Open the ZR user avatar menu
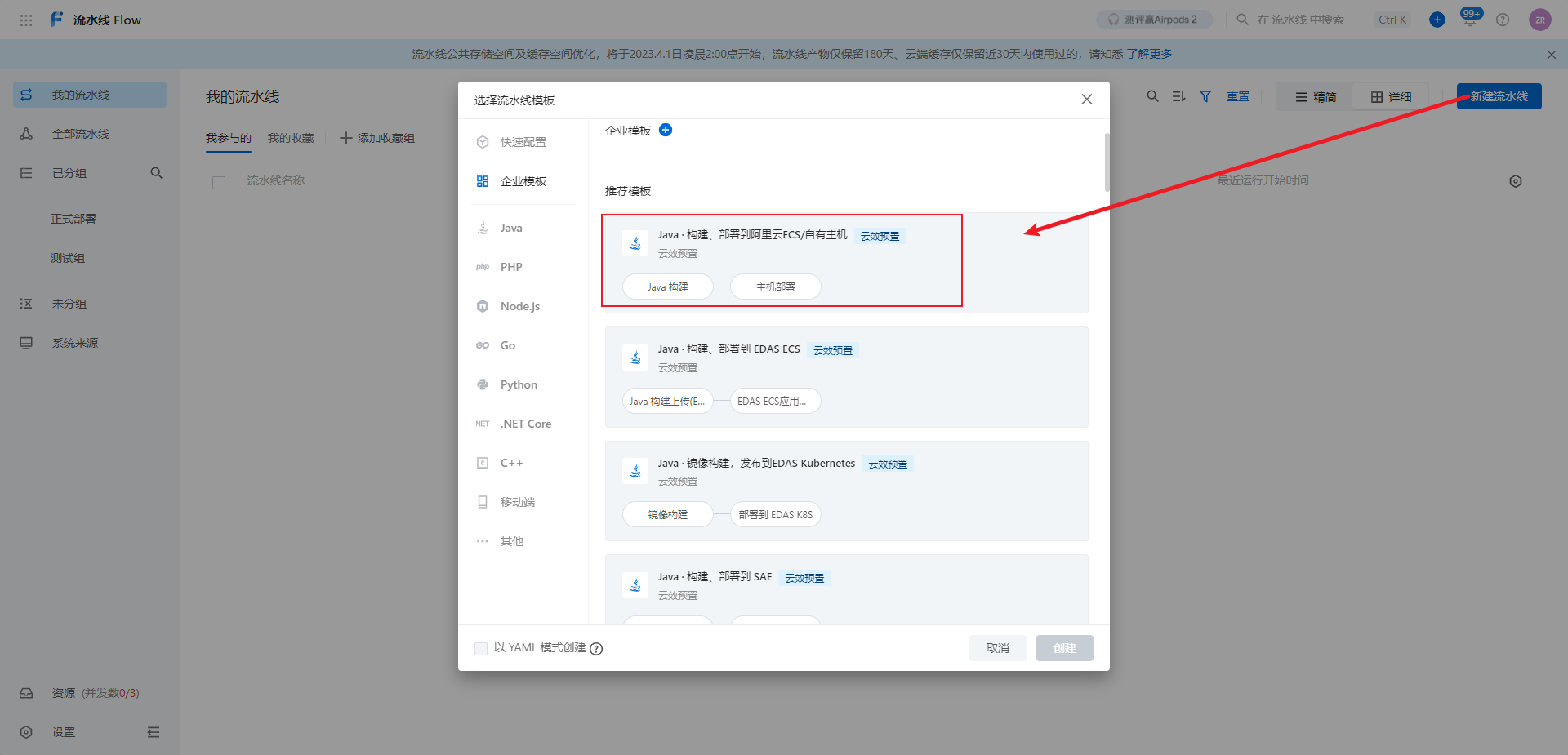The image size is (1568, 755). click(1540, 20)
